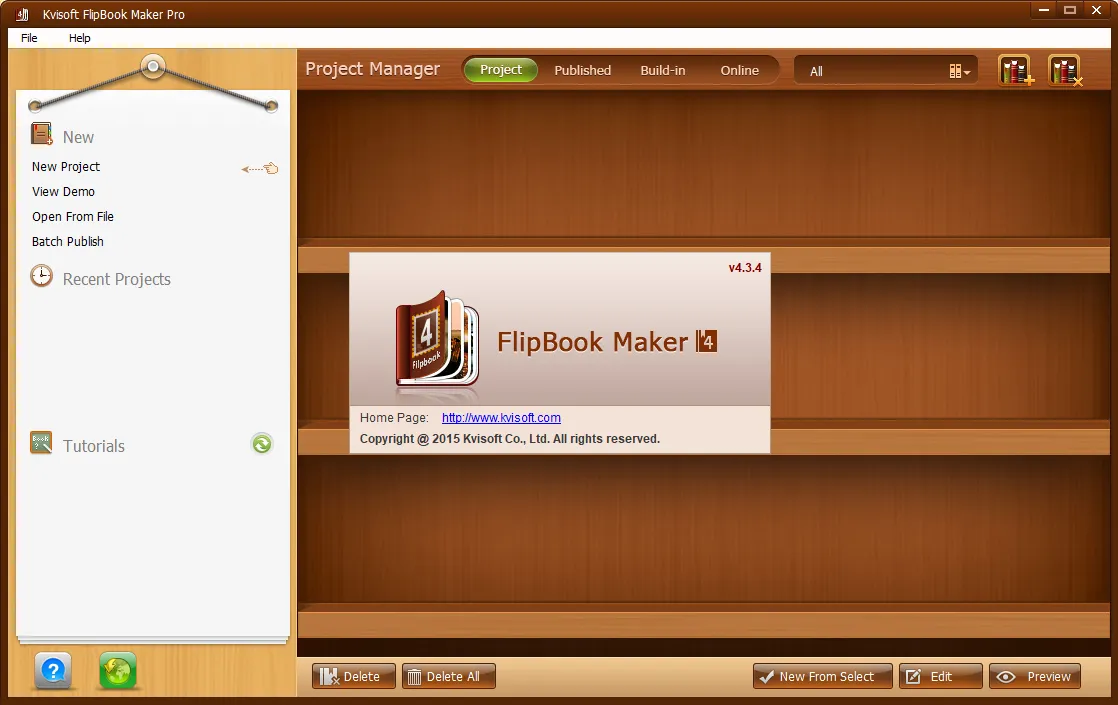Click the Project Manager title
This screenshot has width=1118, height=705.
coord(372,68)
